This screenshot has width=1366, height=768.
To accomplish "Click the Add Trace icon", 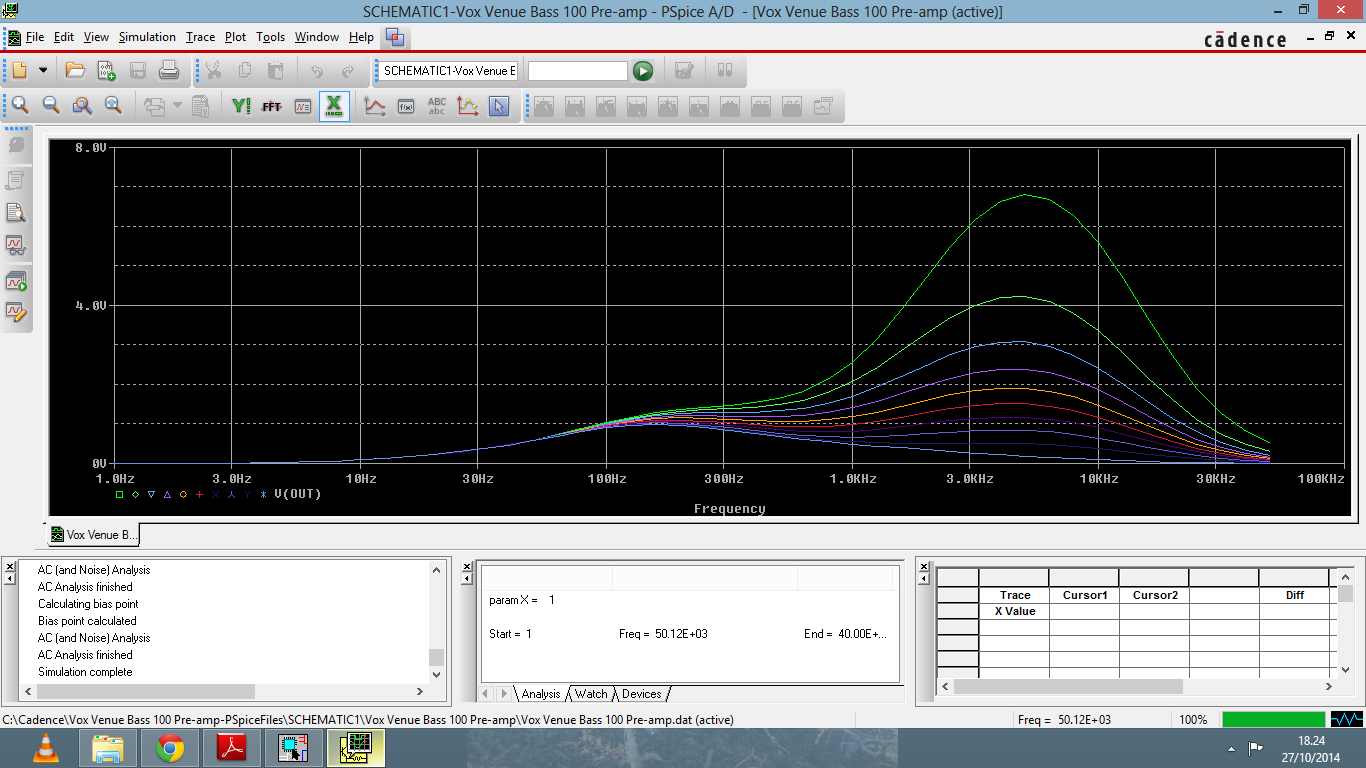I will 375,106.
